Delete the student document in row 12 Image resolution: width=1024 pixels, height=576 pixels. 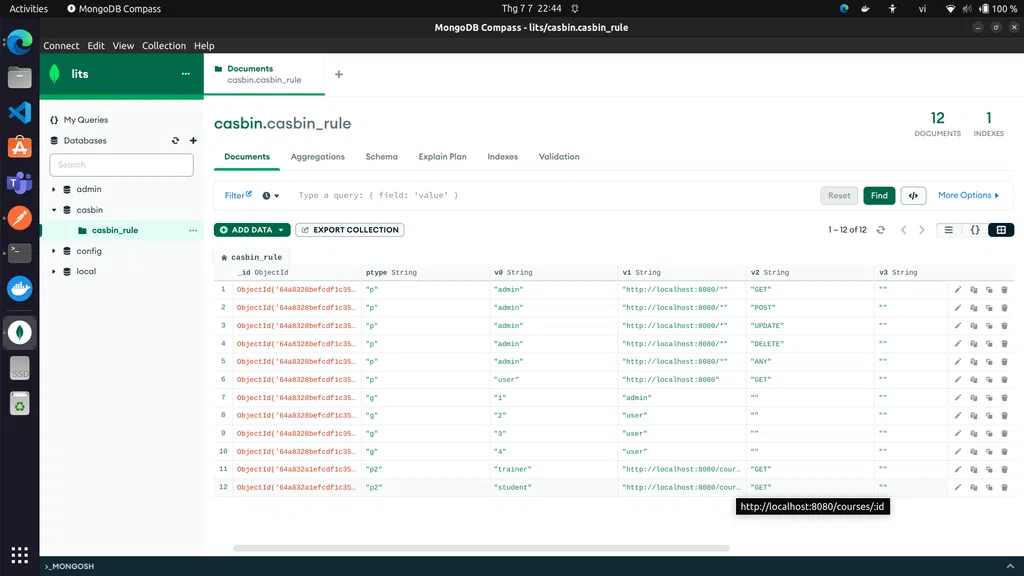[1004, 487]
